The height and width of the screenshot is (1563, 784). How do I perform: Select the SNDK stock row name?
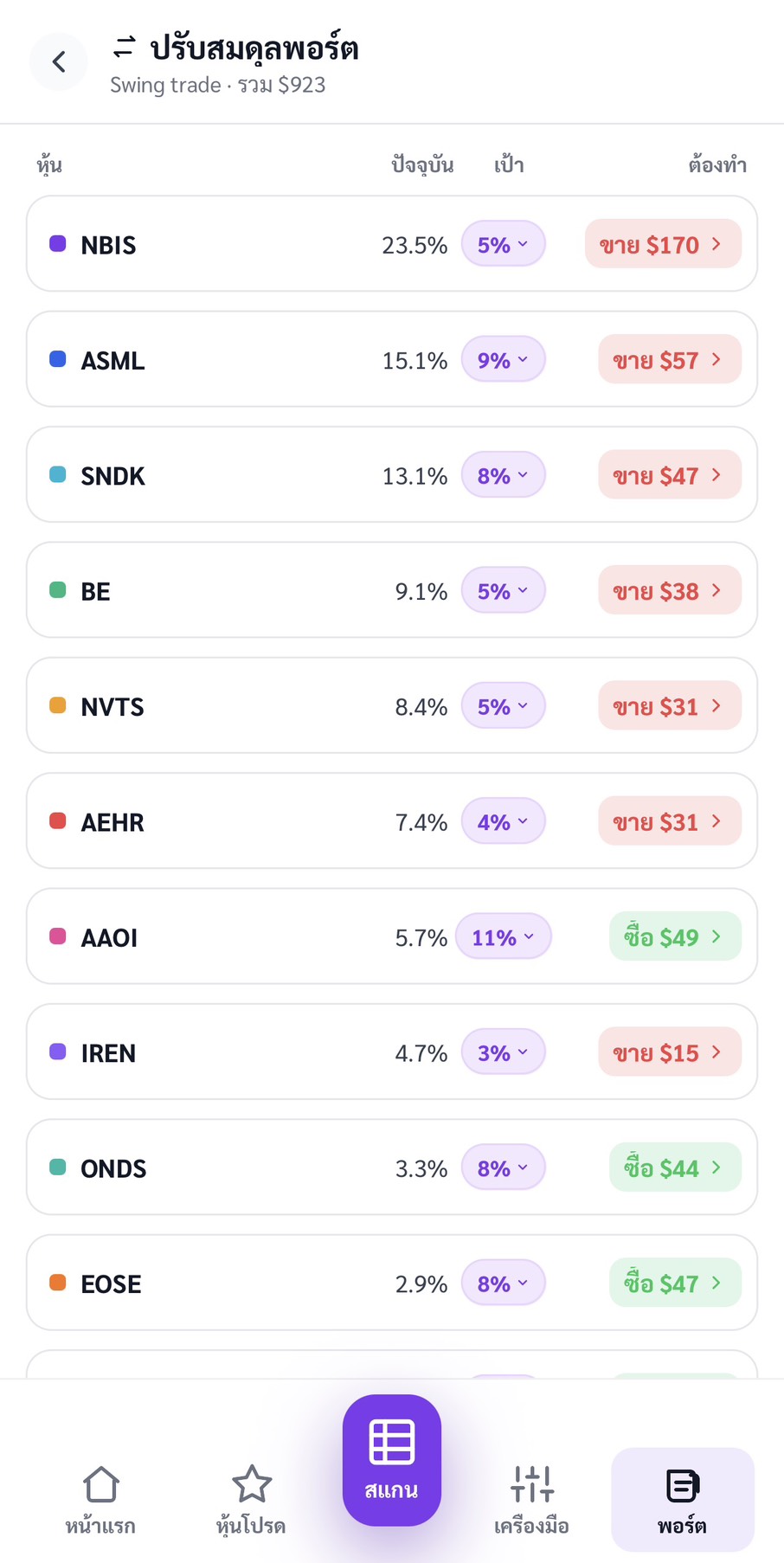tap(112, 476)
